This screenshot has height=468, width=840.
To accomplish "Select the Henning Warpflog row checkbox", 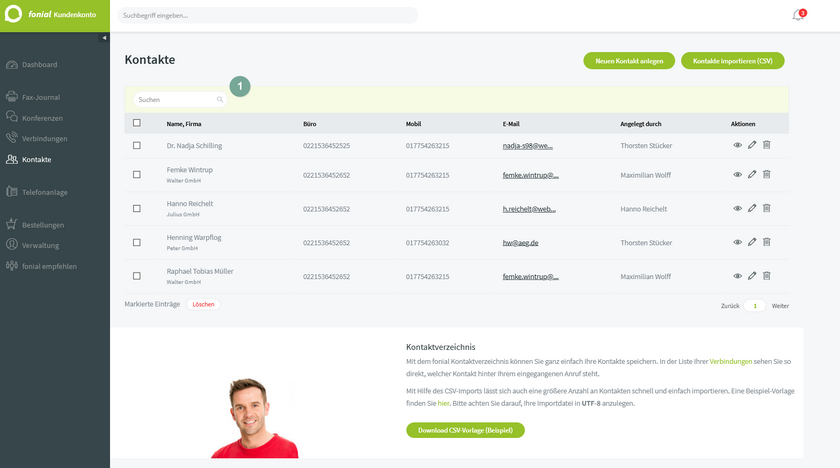I will [x=137, y=243].
